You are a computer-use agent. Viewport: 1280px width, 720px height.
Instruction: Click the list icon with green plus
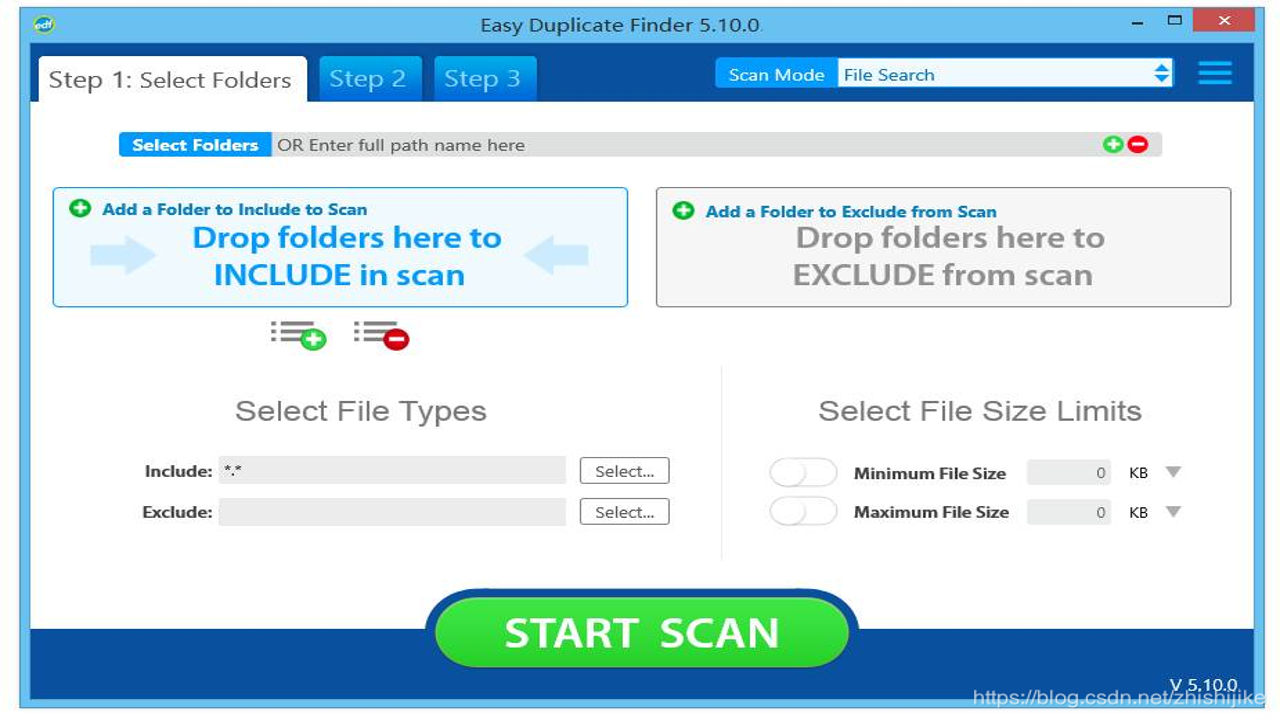tap(298, 335)
